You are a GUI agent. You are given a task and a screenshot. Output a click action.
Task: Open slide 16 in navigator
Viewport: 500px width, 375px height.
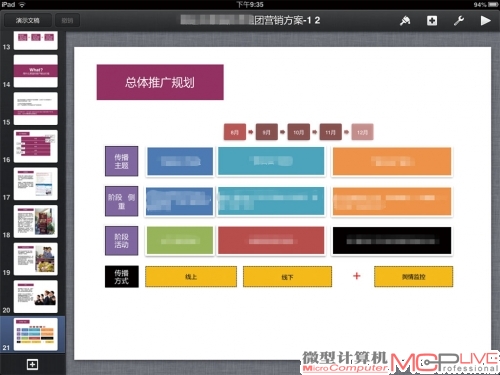[36, 146]
